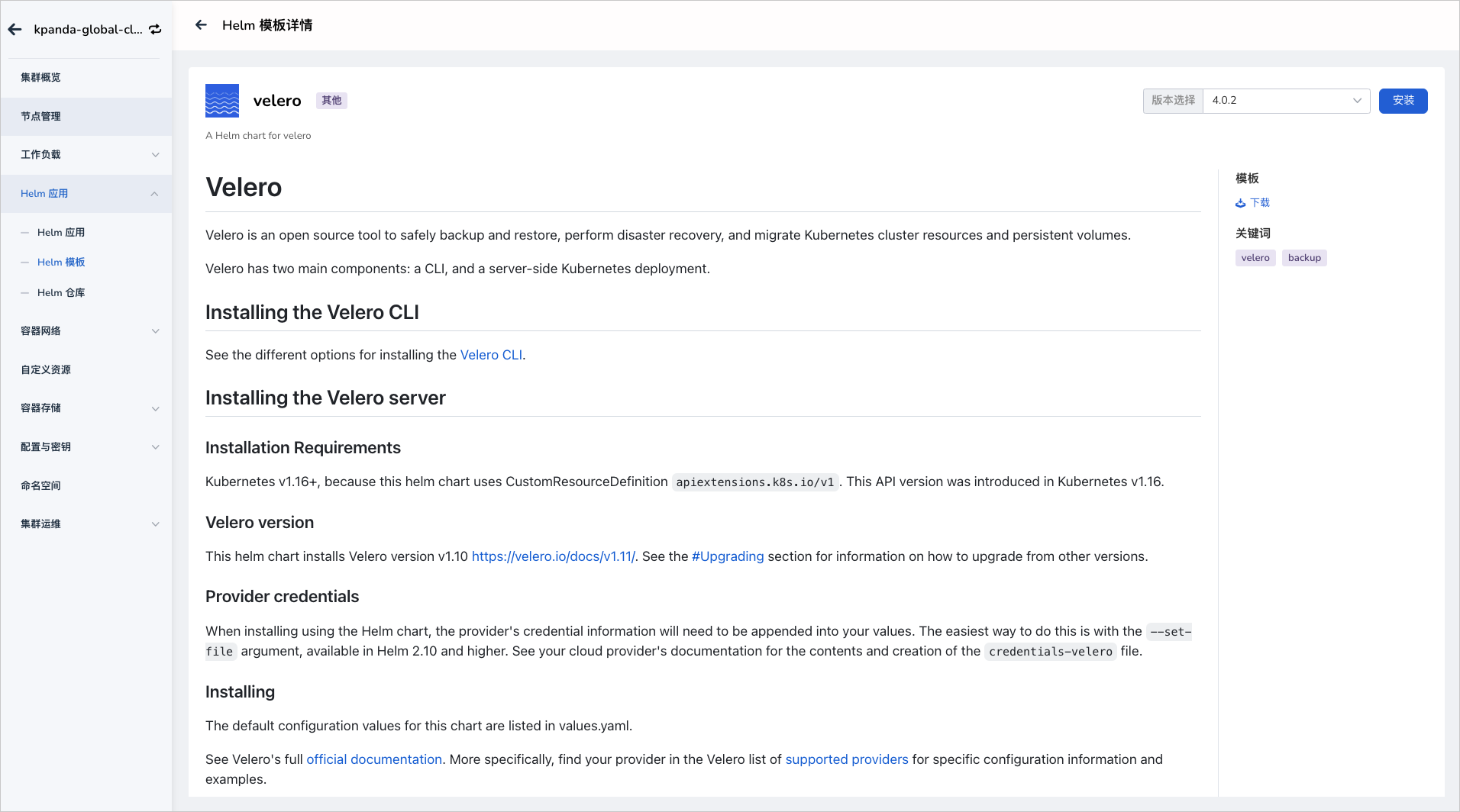Click the download icon under 模板
This screenshot has width=1460, height=812.
(x=1241, y=203)
